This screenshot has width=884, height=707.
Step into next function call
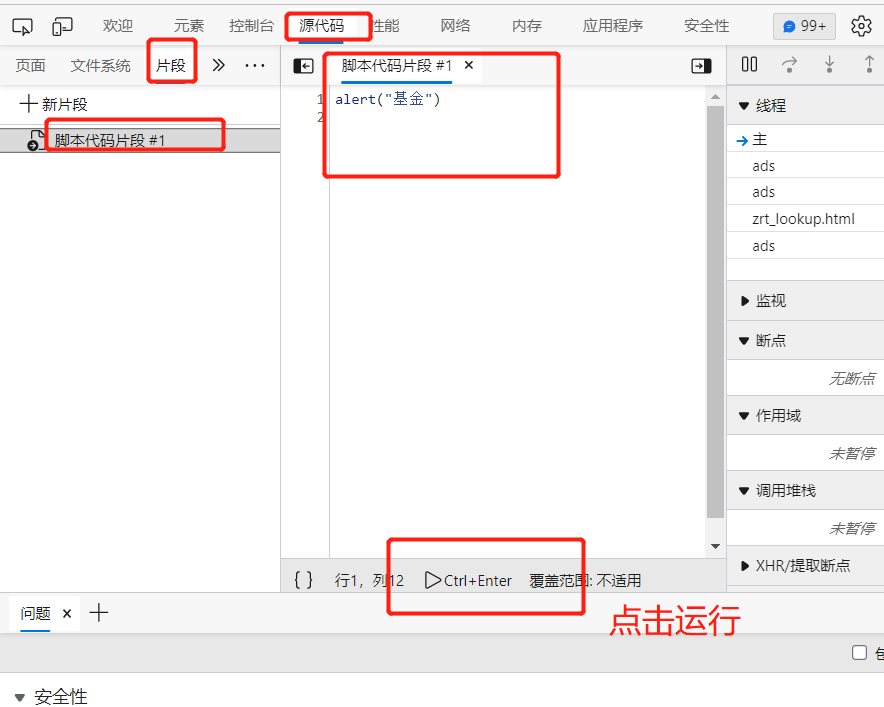pyautogui.click(x=829, y=64)
